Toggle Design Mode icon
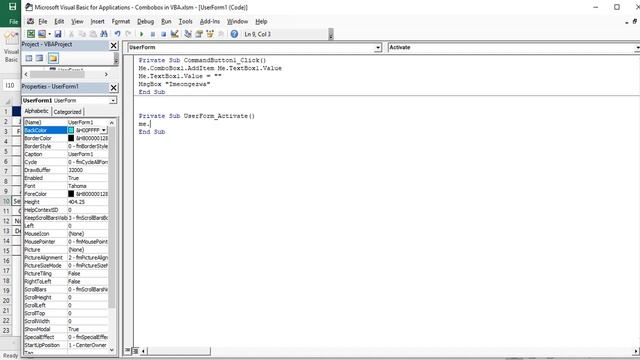The height and width of the screenshot is (360, 640). 174,34
